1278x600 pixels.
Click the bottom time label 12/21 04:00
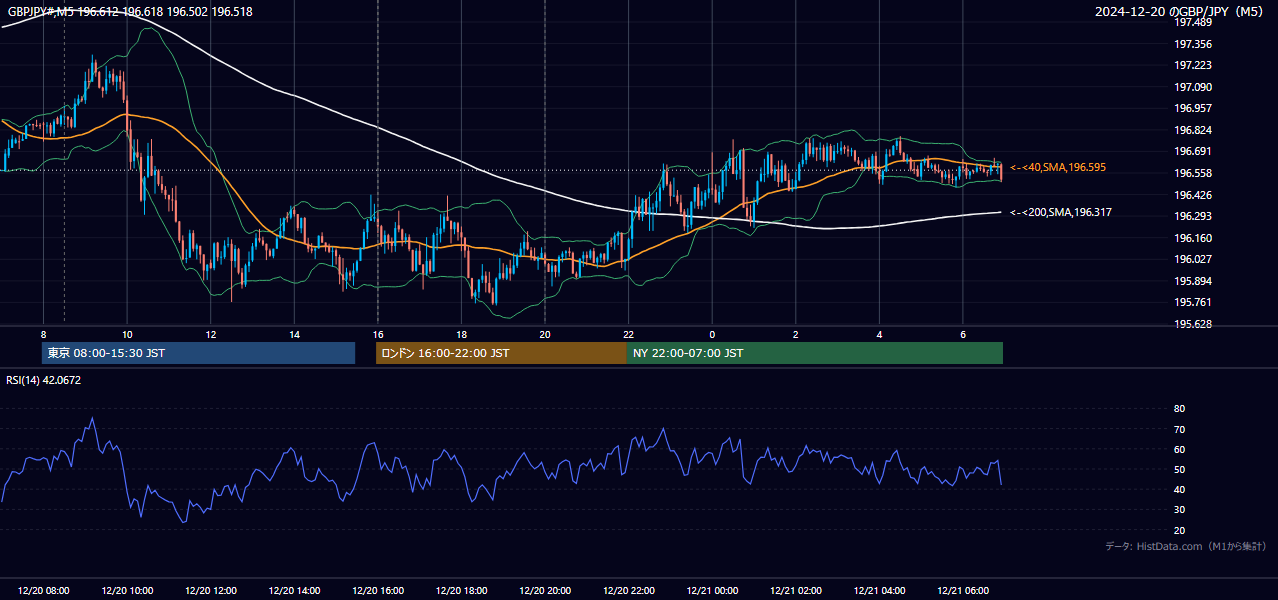(880, 591)
